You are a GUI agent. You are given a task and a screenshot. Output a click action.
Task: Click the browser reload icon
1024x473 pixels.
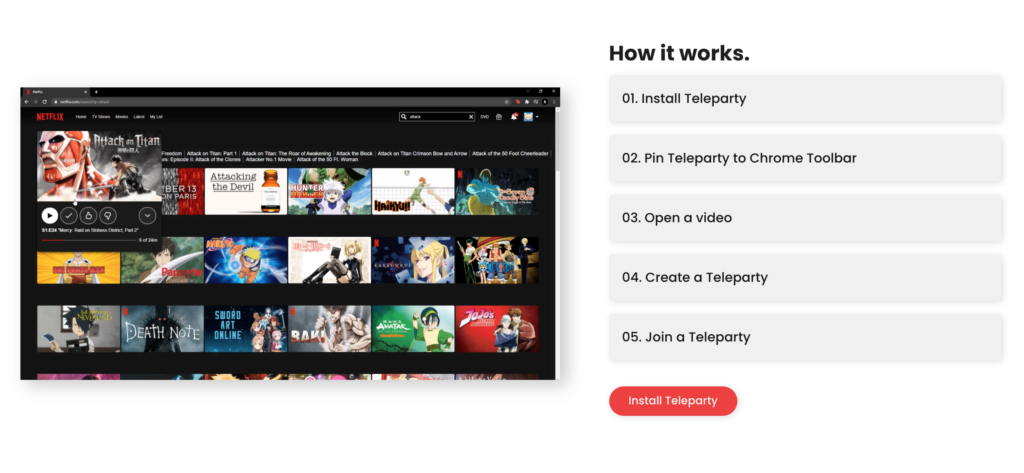tap(44, 102)
